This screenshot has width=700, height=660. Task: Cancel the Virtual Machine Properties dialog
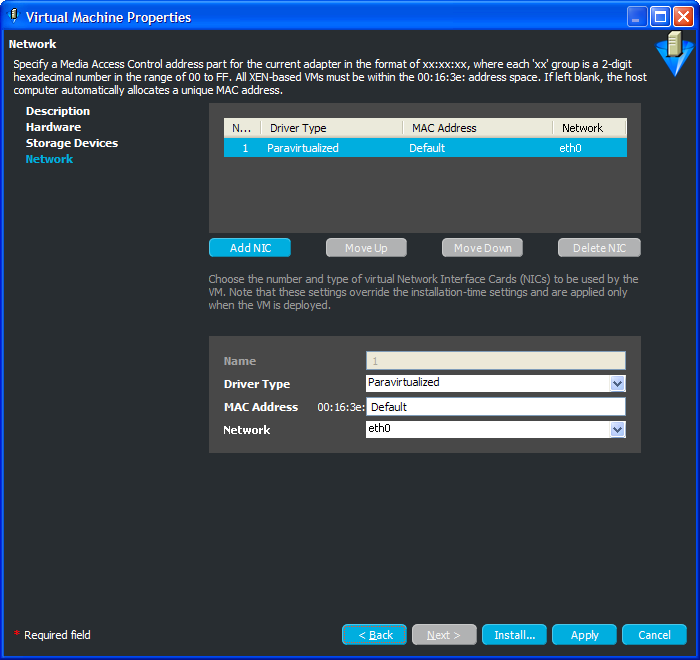(654, 635)
